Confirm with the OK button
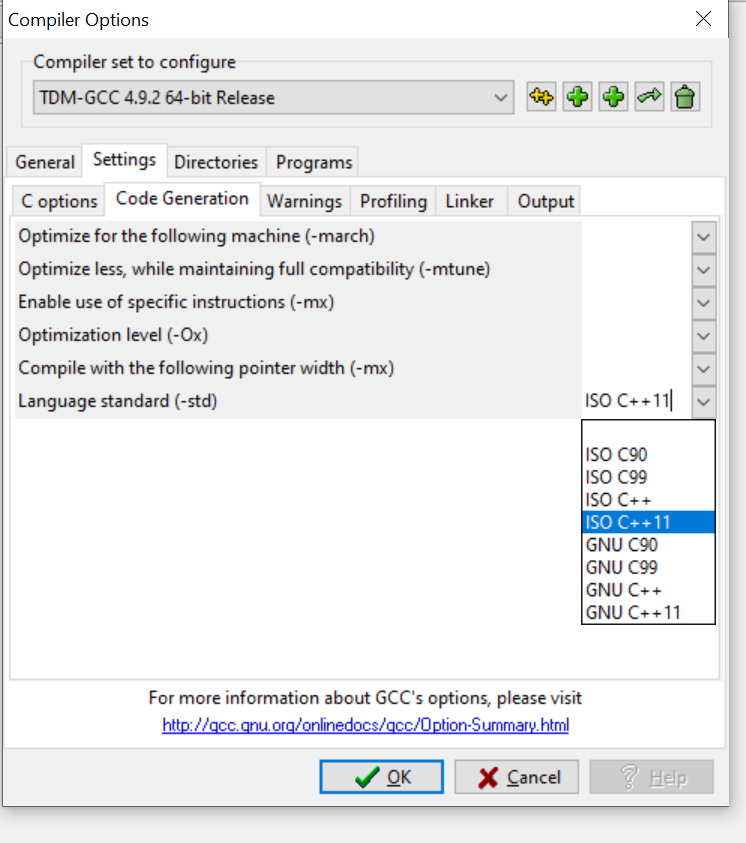The image size is (746, 843). [x=382, y=777]
